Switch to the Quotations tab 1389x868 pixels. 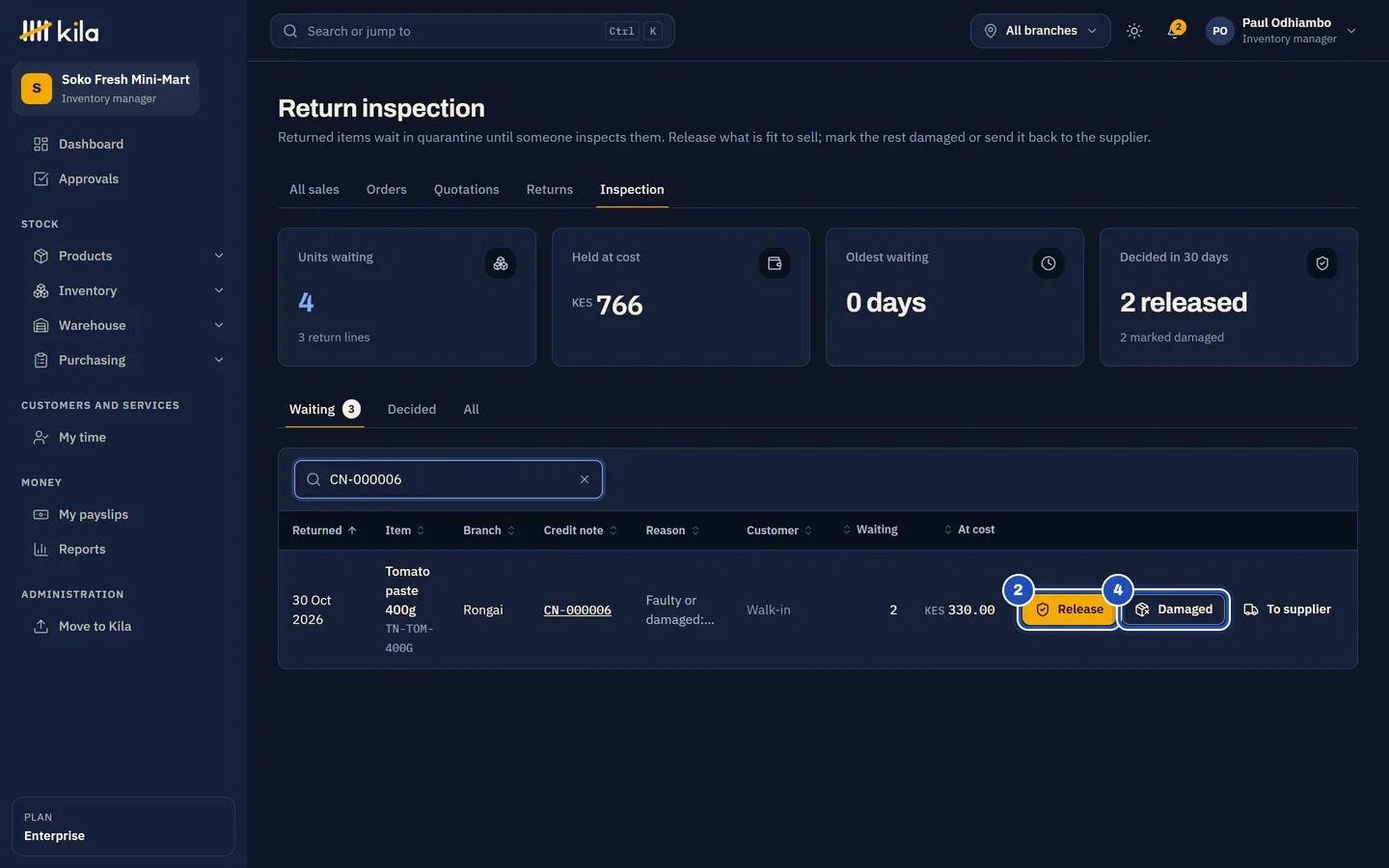[x=467, y=189]
